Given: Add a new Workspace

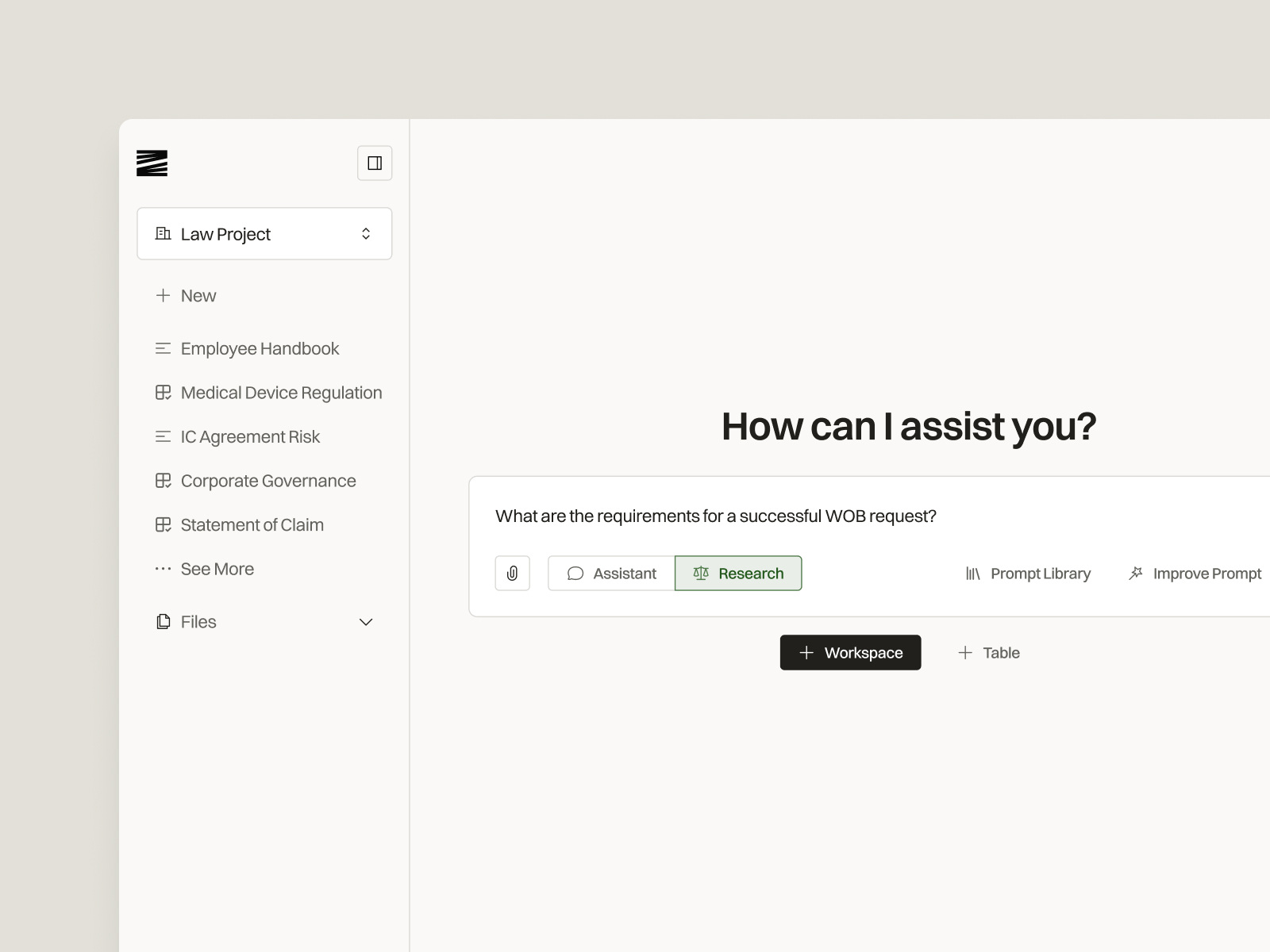Looking at the screenshot, I should tap(850, 652).
